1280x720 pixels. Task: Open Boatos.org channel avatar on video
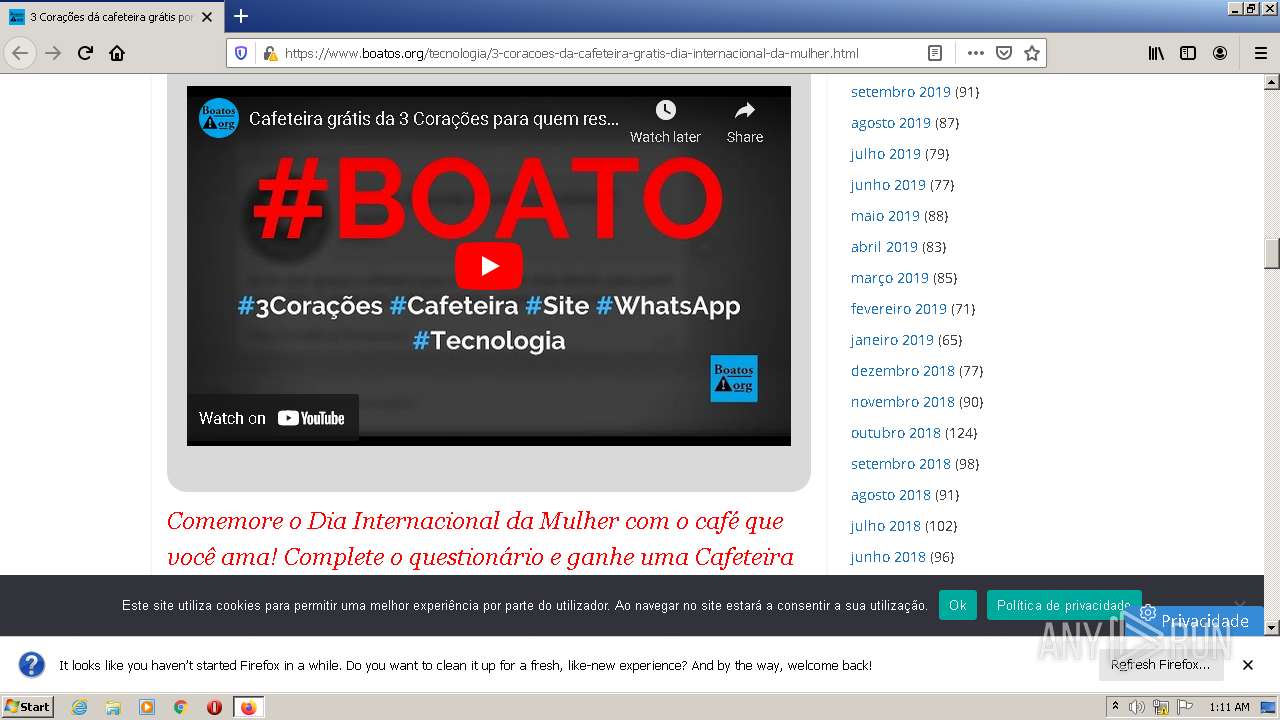[218, 118]
